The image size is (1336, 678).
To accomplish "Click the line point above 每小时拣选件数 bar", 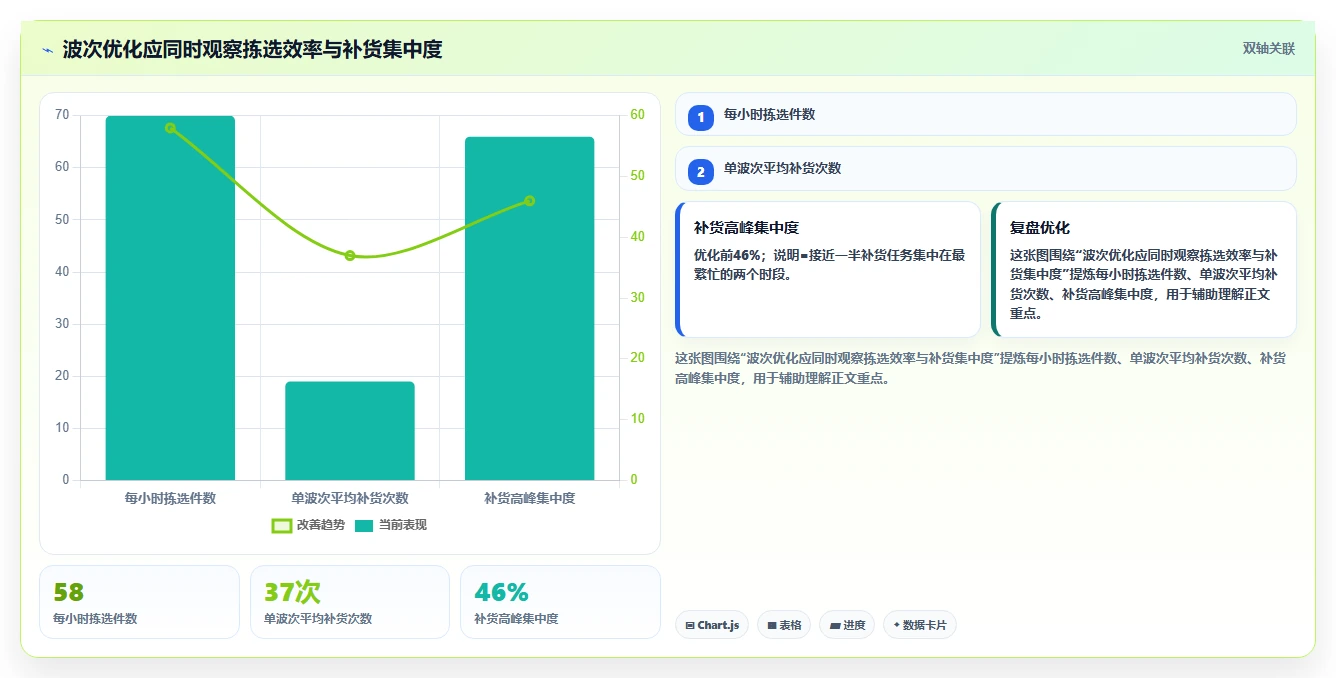I will (x=170, y=128).
